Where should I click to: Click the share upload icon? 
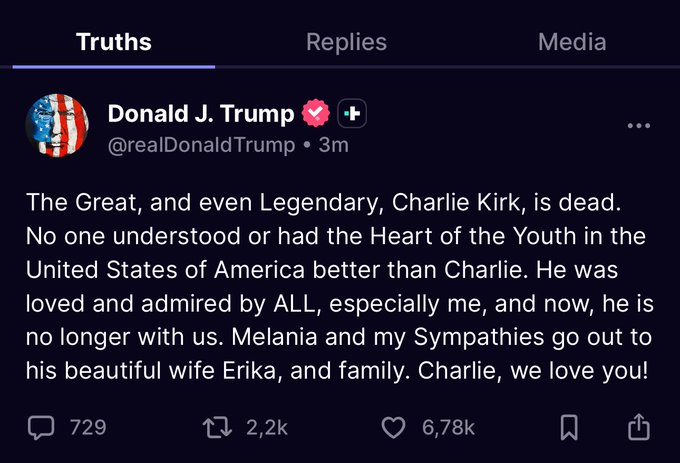[x=638, y=428]
